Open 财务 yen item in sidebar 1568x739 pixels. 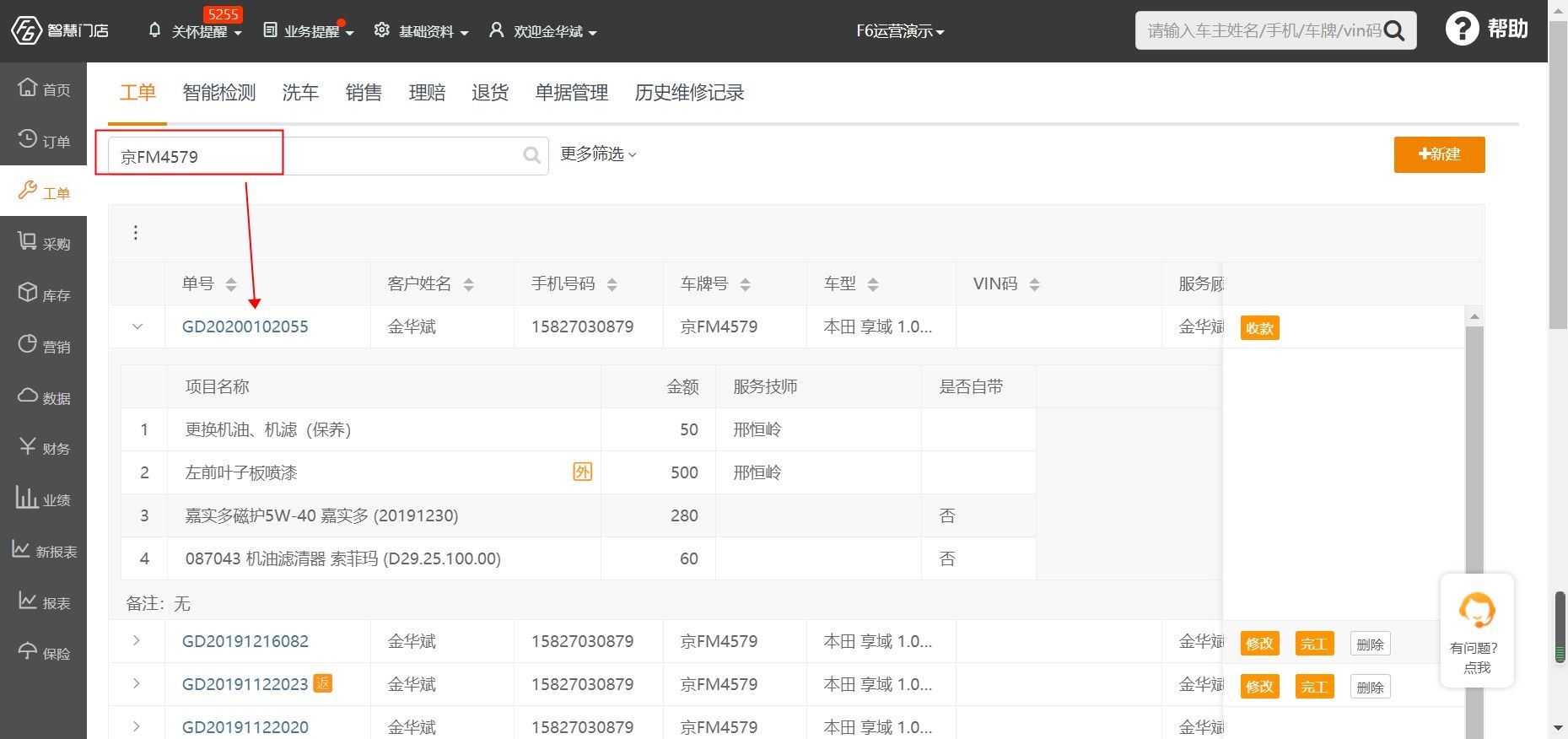tap(44, 448)
